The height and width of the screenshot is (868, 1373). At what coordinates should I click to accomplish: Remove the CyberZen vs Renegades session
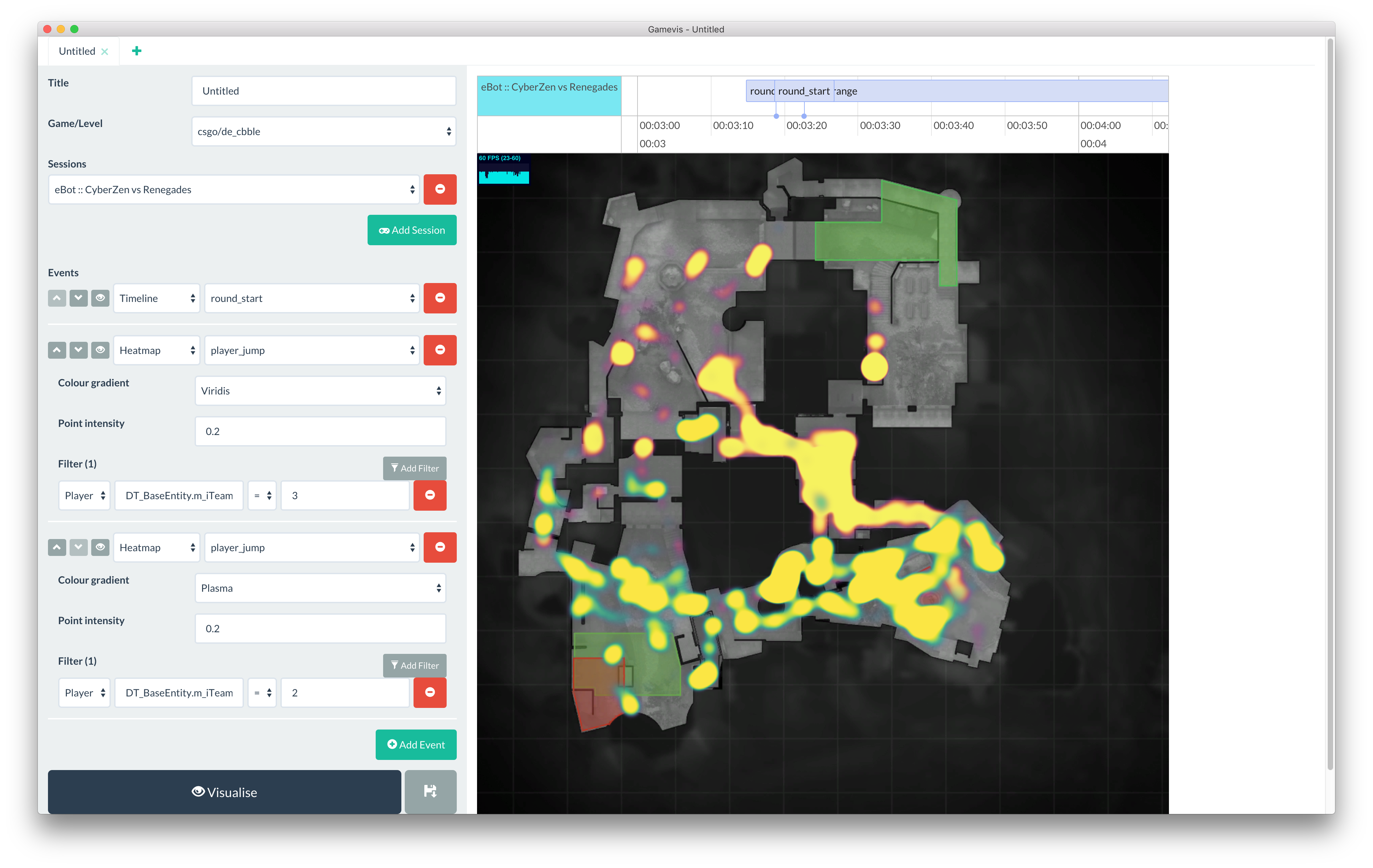click(x=440, y=189)
